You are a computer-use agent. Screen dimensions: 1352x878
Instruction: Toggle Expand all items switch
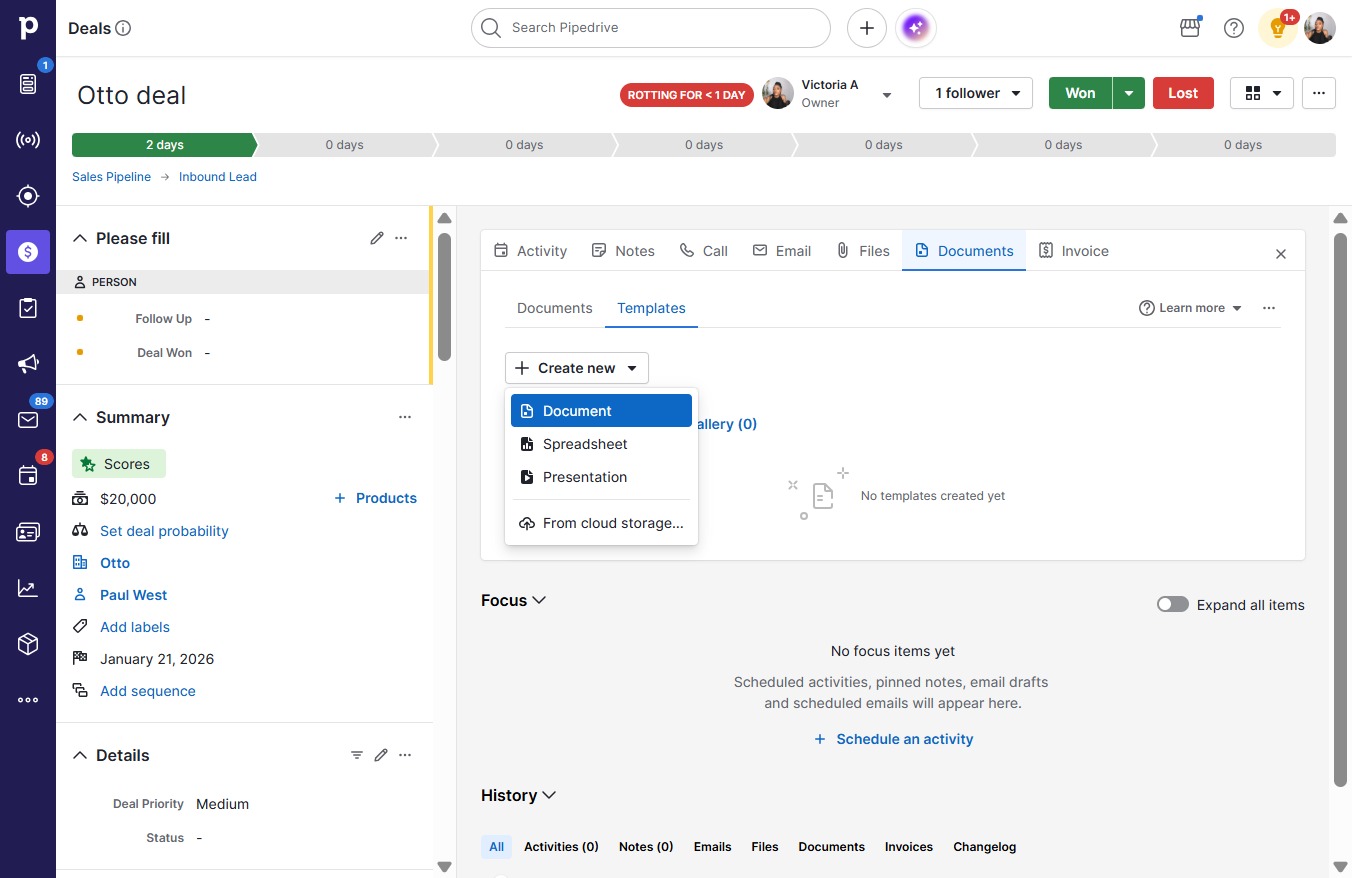pos(1173,604)
